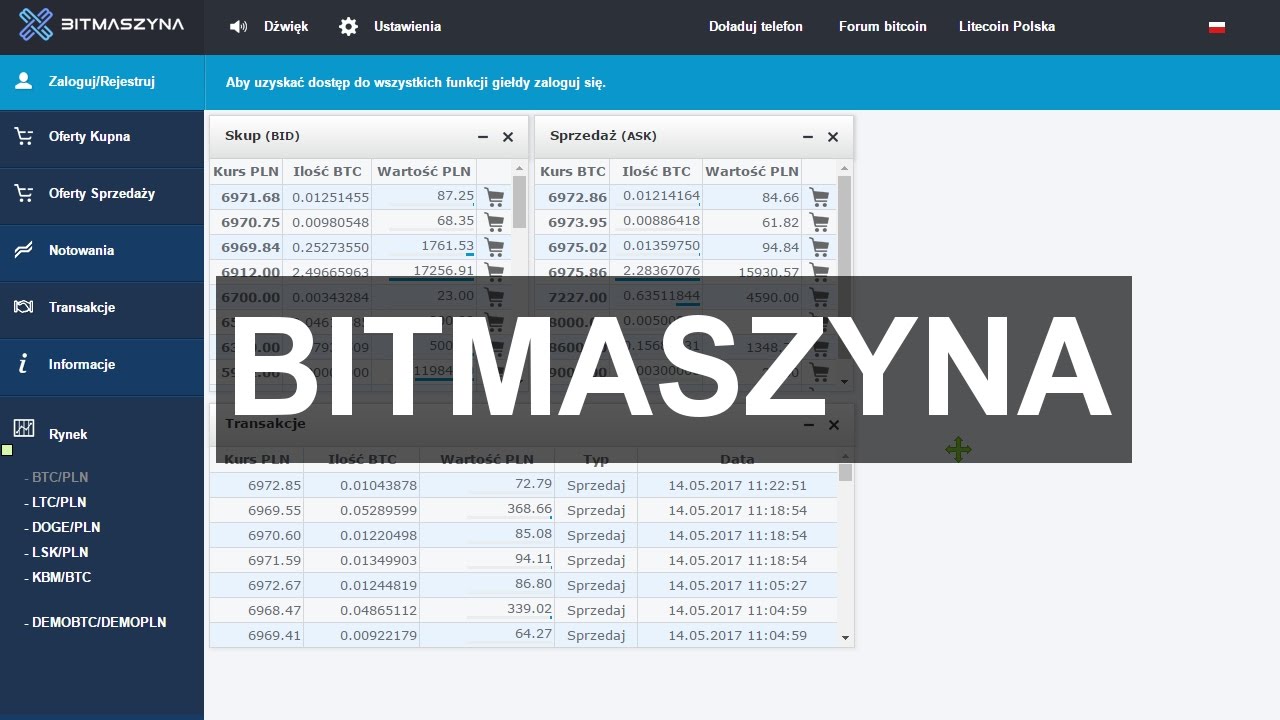Click cart icon for ask 6972.86
Image resolution: width=1280 pixels, height=720 pixels.
point(819,197)
